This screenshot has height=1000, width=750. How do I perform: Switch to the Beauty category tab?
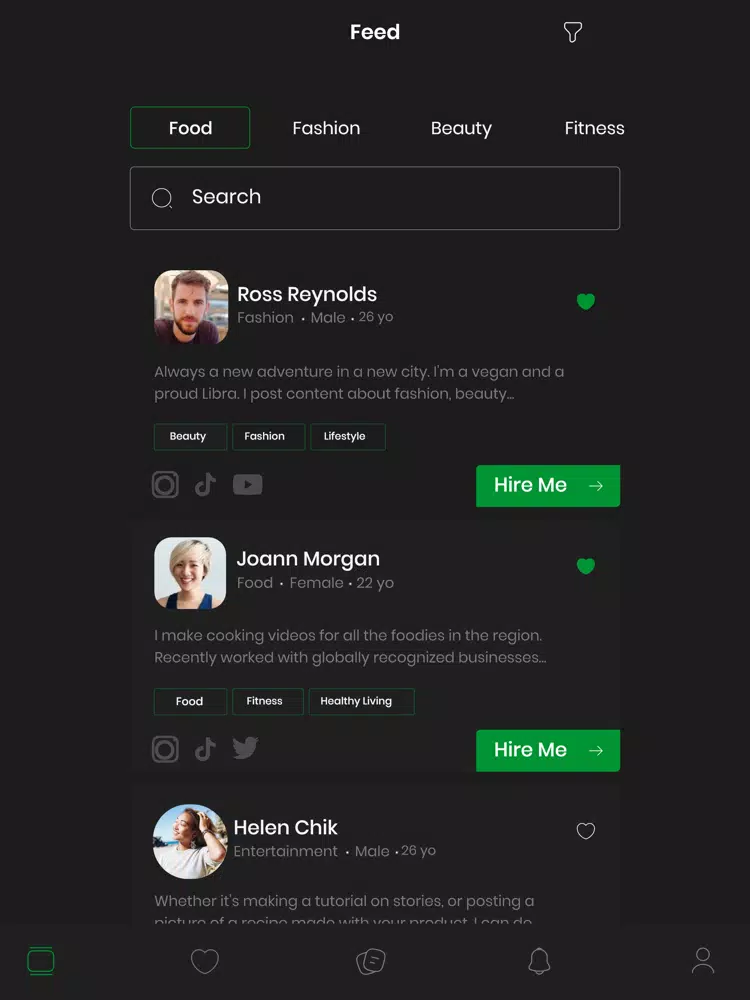461,128
